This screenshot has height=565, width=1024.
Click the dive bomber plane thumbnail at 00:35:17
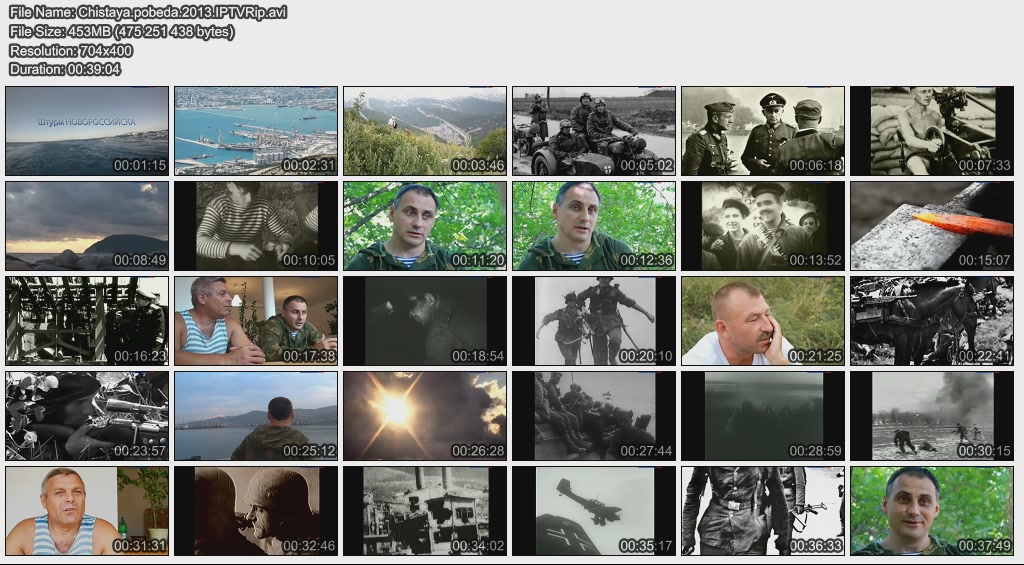coord(594,511)
